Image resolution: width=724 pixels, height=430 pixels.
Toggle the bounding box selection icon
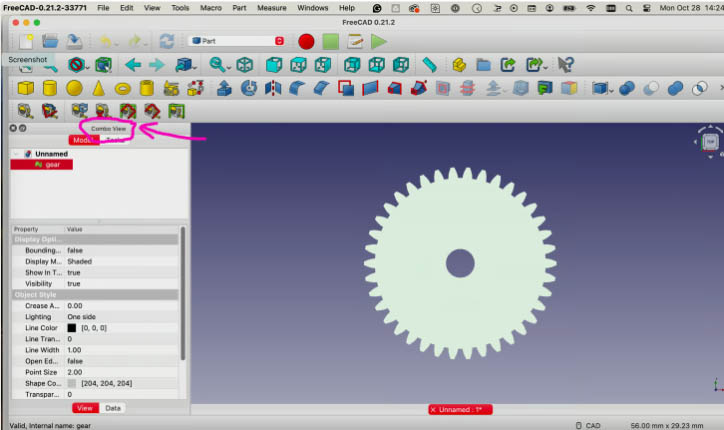(103, 65)
